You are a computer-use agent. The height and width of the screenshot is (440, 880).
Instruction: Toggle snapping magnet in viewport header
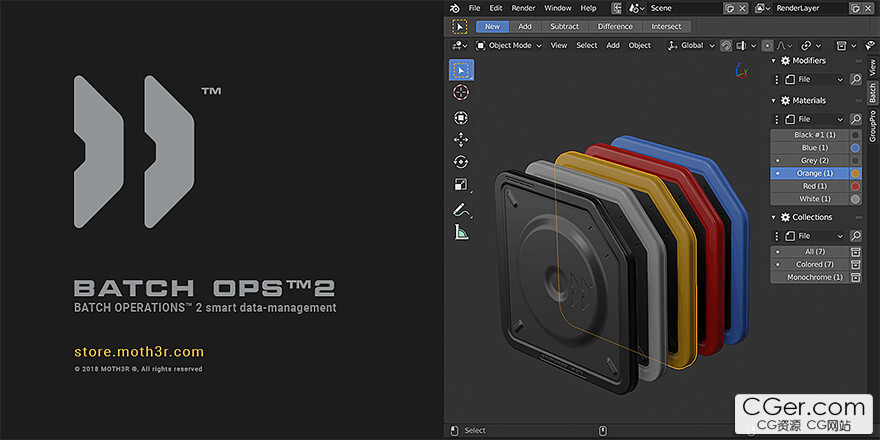click(726, 46)
